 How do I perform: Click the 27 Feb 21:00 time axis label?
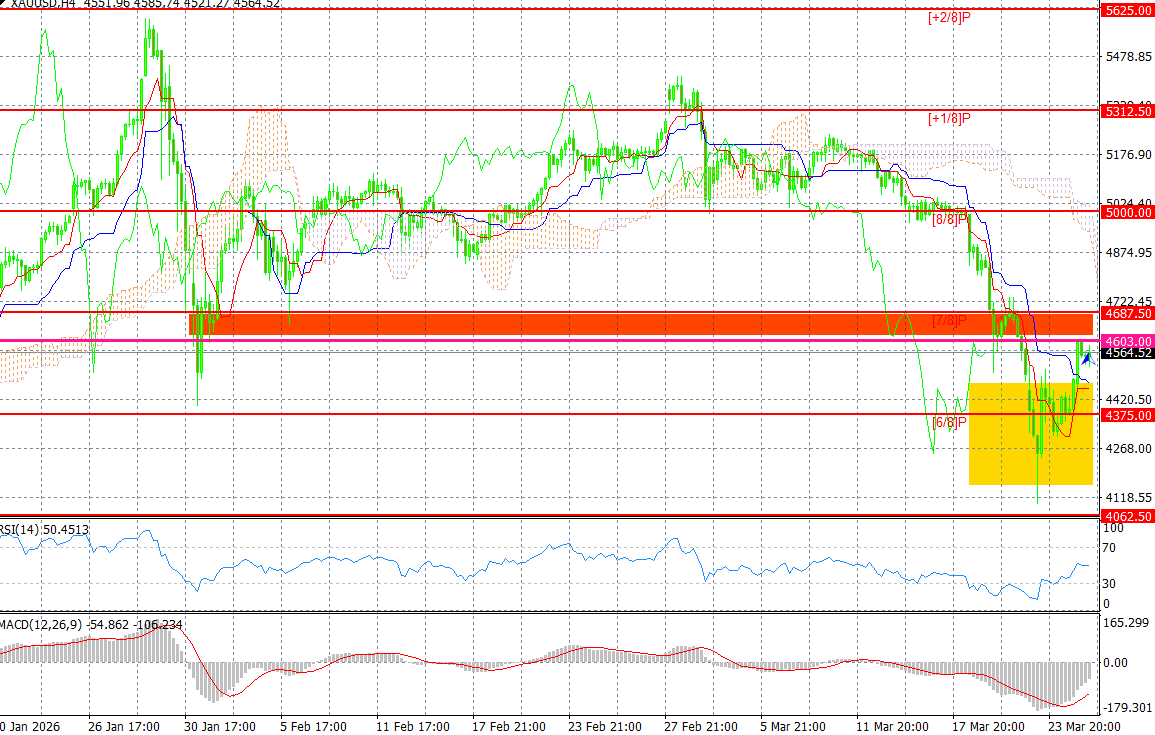click(701, 726)
